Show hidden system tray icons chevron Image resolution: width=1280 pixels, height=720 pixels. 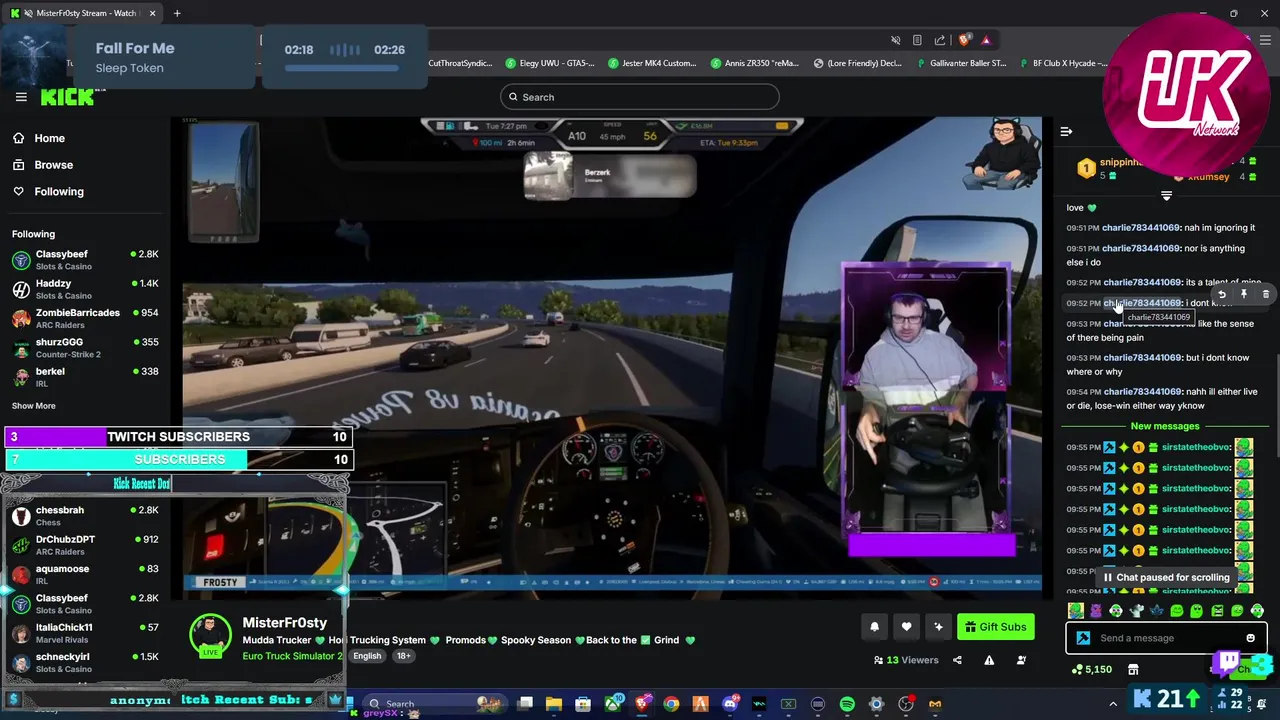pyautogui.click(x=1113, y=704)
